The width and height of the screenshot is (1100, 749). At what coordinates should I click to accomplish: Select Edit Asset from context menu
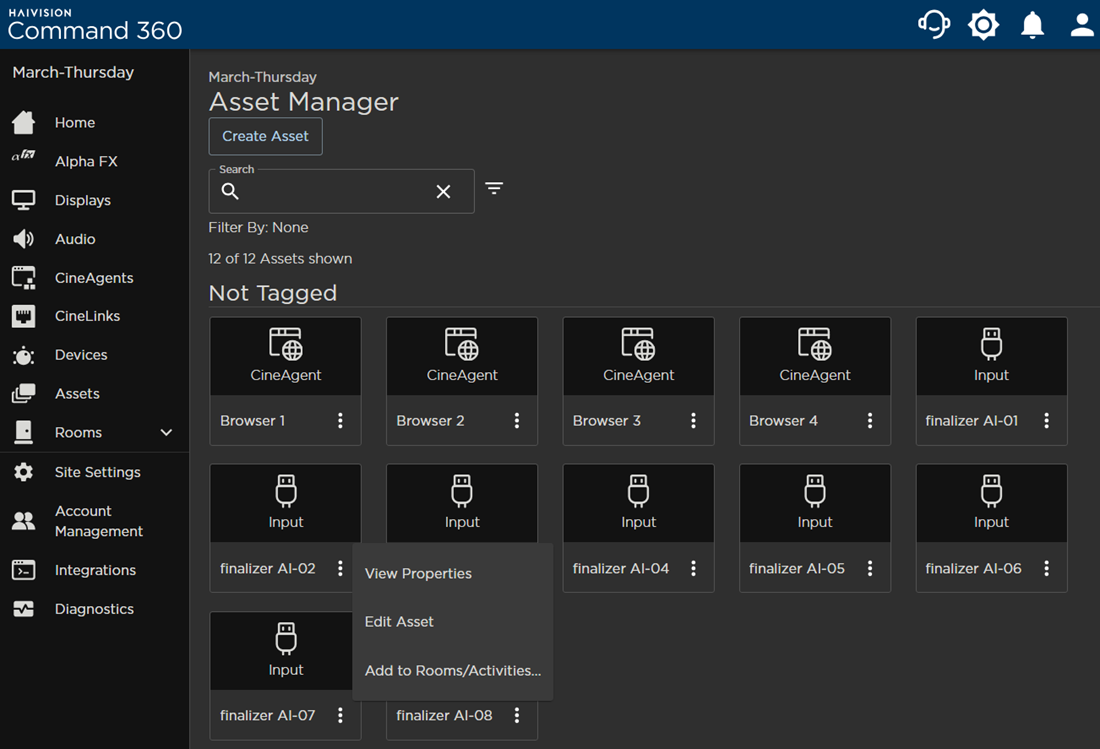pos(452,622)
